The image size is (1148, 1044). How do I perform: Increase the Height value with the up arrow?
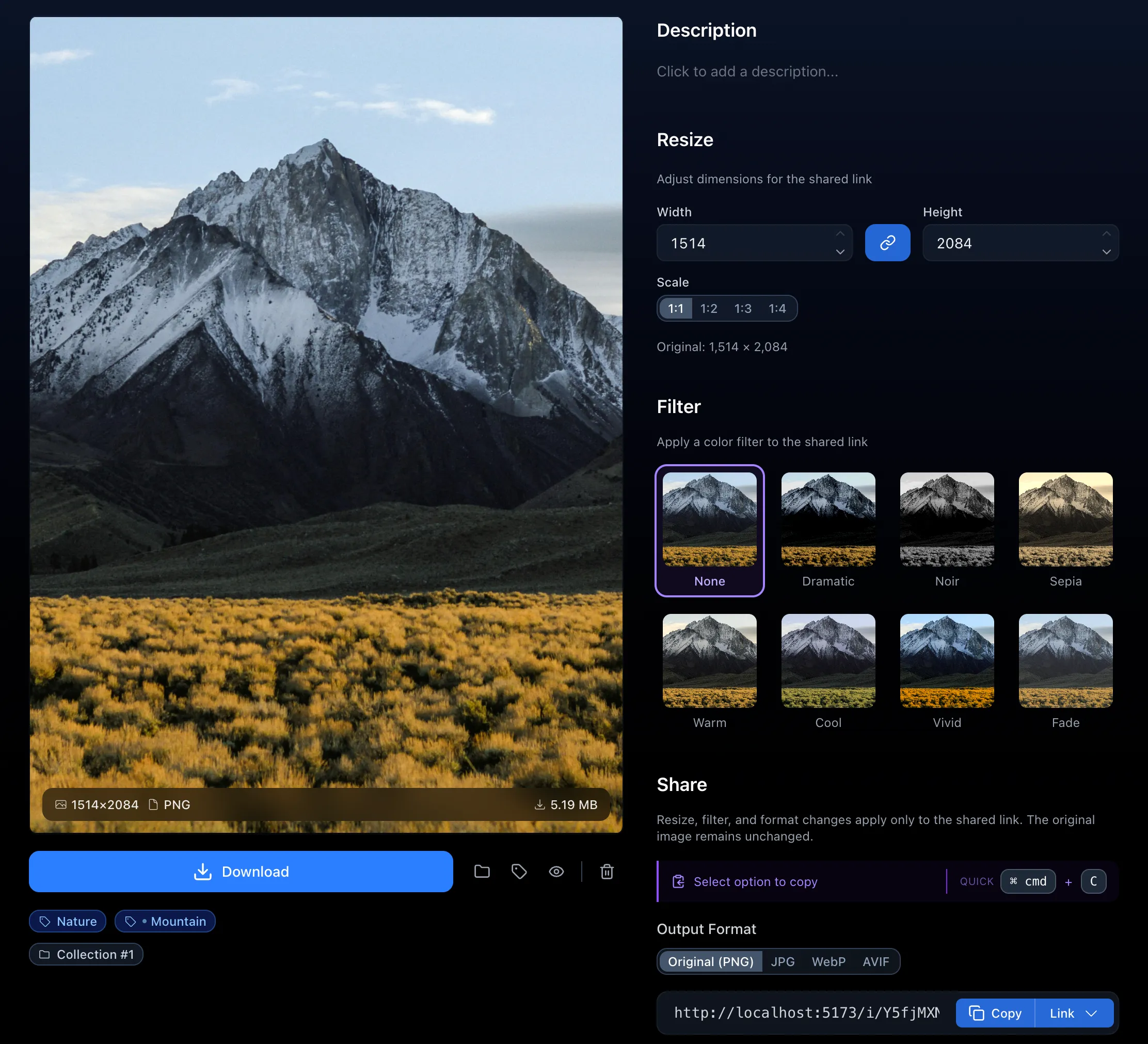1106,234
